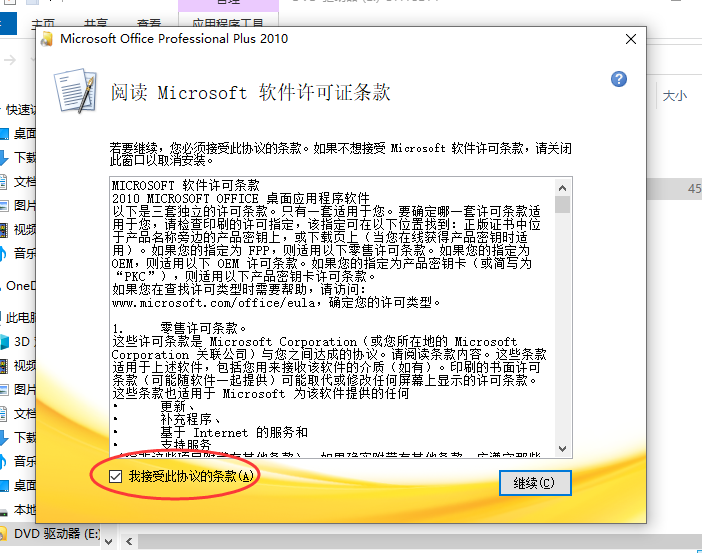The width and height of the screenshot is (702, 553).
Task: Switch to the 共享 tab in Explorer
Action: click(x=96, y=23)
